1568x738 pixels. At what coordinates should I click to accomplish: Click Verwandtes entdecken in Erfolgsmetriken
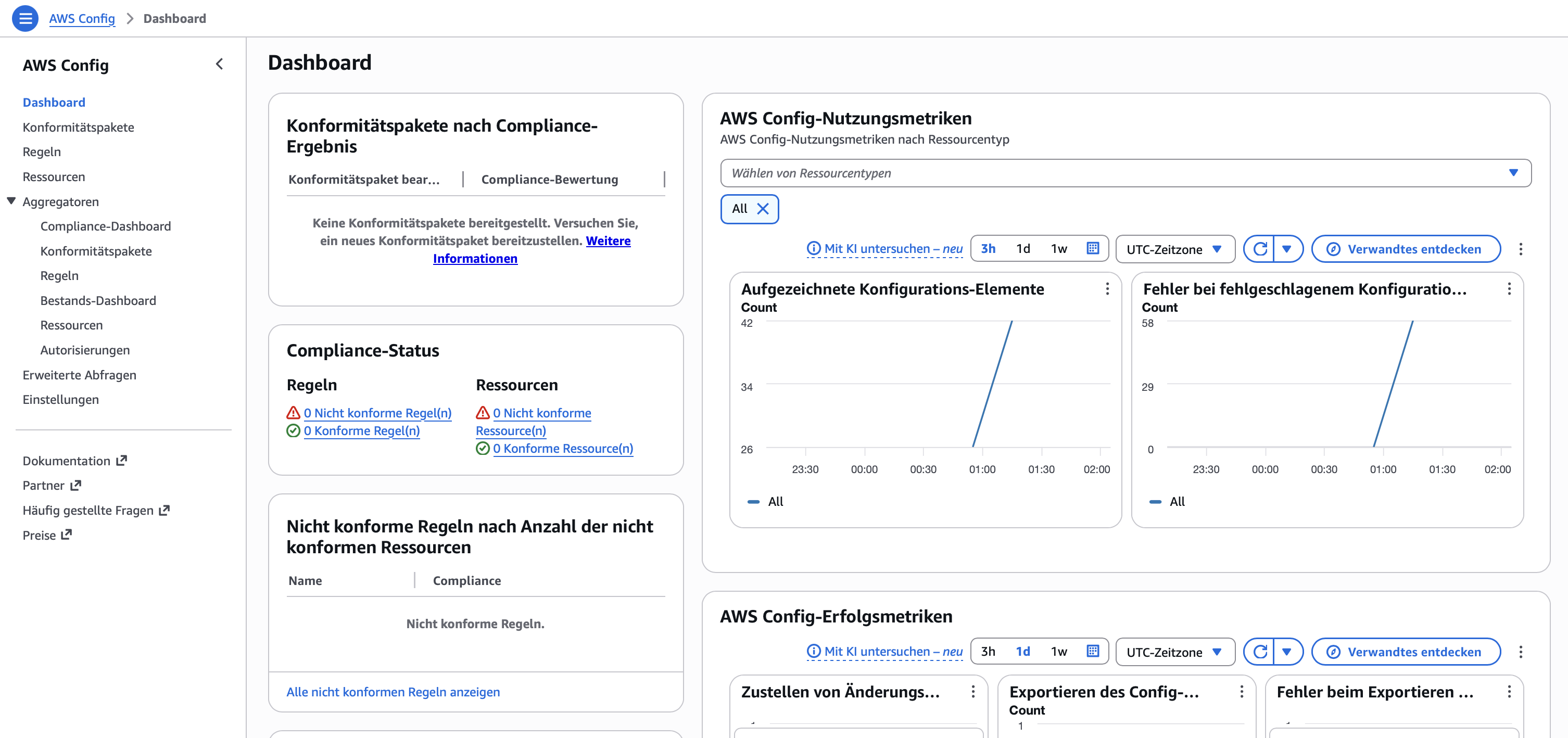pyautogui.click(x=1406, y=652)
